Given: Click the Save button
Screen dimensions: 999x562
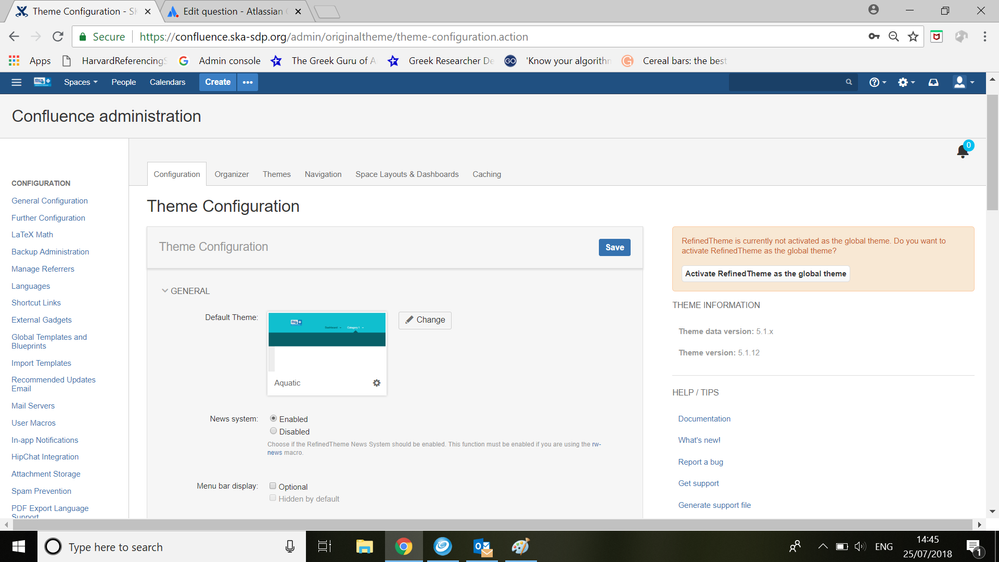Looking at the screenshot, I should point(615,247).
